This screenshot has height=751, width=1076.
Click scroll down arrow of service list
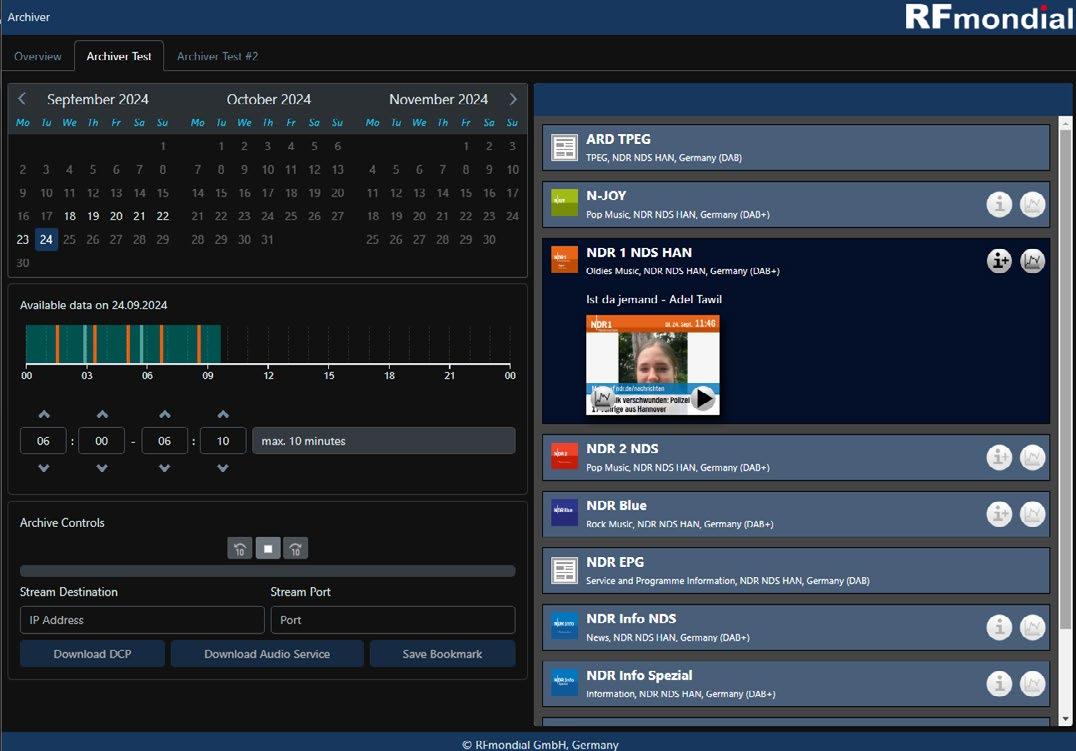[1065, 719]
